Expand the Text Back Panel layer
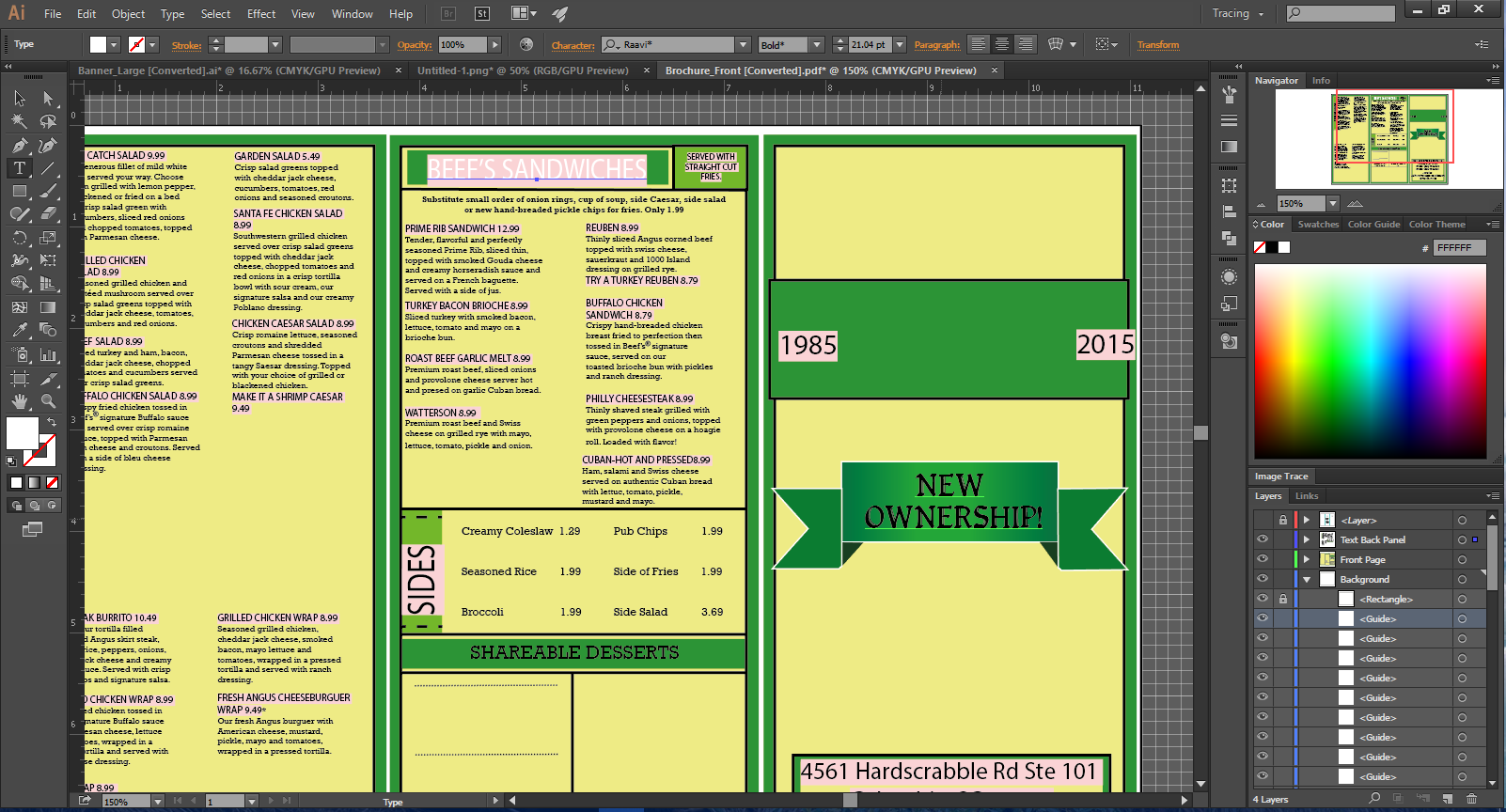The width and height of the screenshot is (1506, 812). point(1306,539)
